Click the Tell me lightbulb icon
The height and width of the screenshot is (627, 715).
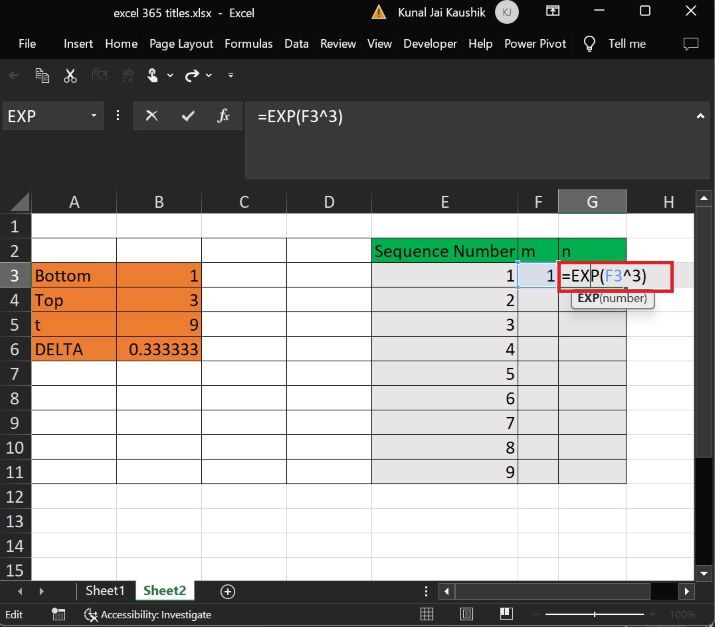(x=589, y=44)
